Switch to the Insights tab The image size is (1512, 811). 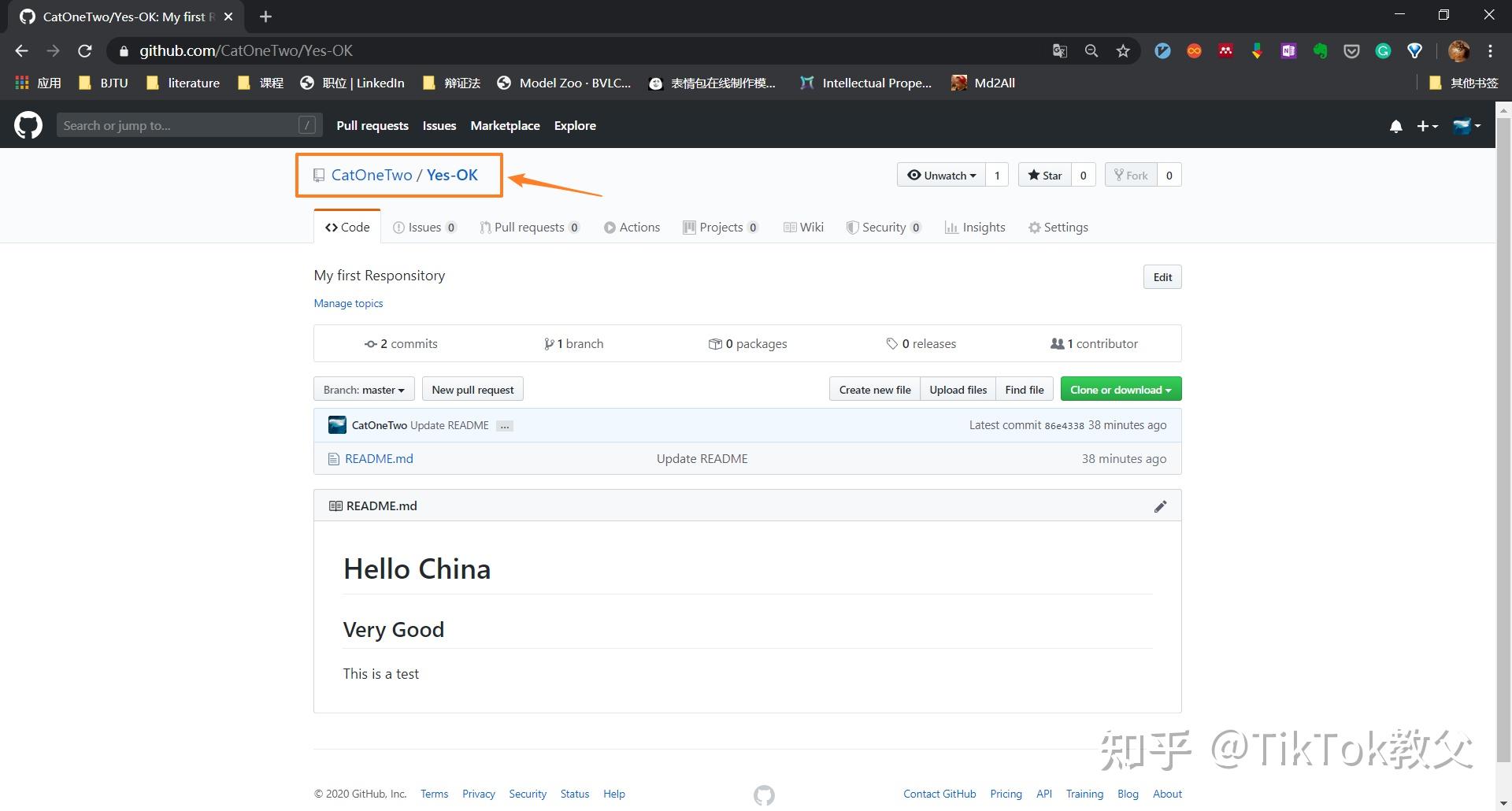tap(975, 227)
